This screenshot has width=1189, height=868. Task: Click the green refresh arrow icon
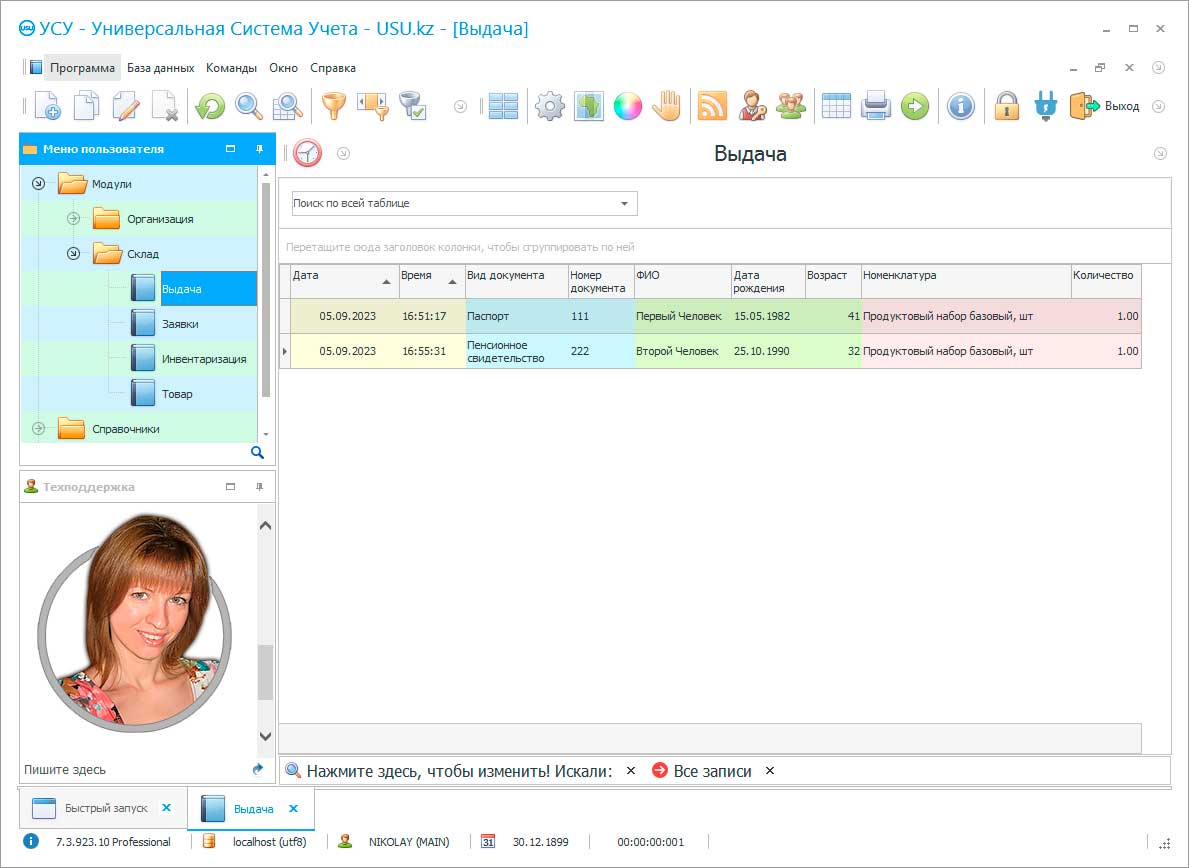coord(210,106)
